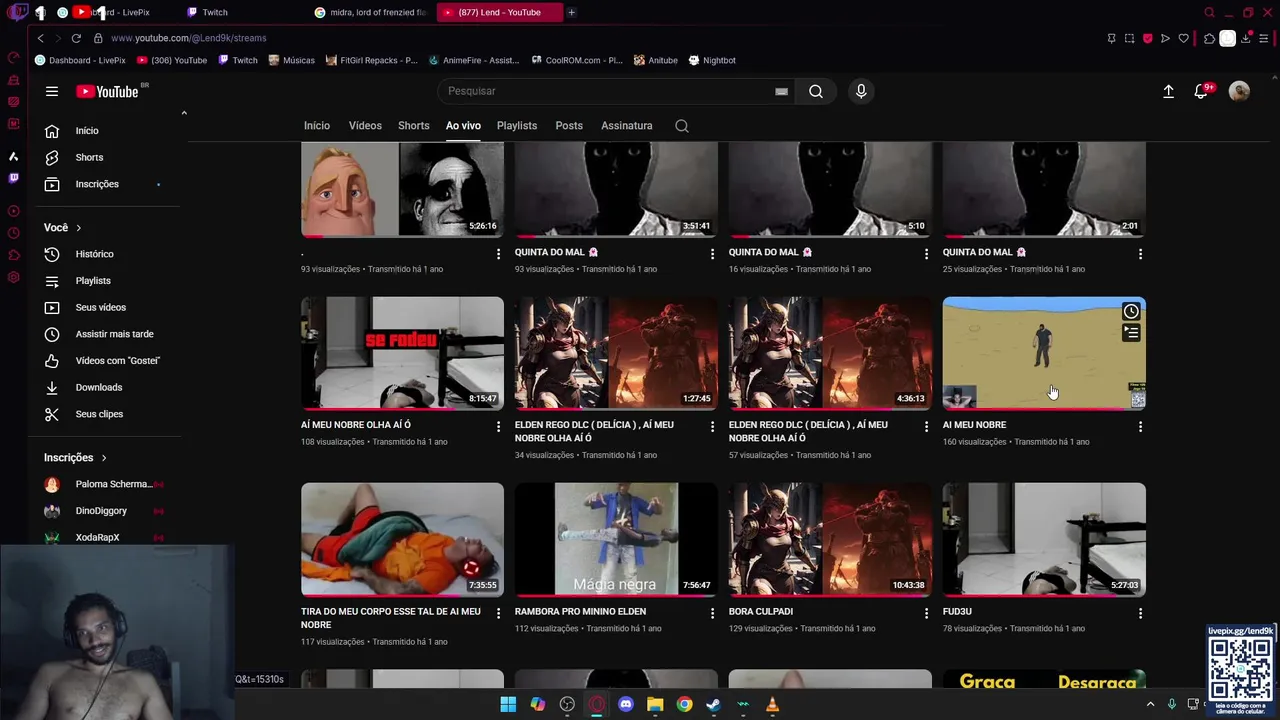Viewport: 1280px width, 720px height.
Task: Open the FUD3U video title
Action: [957, 612]
